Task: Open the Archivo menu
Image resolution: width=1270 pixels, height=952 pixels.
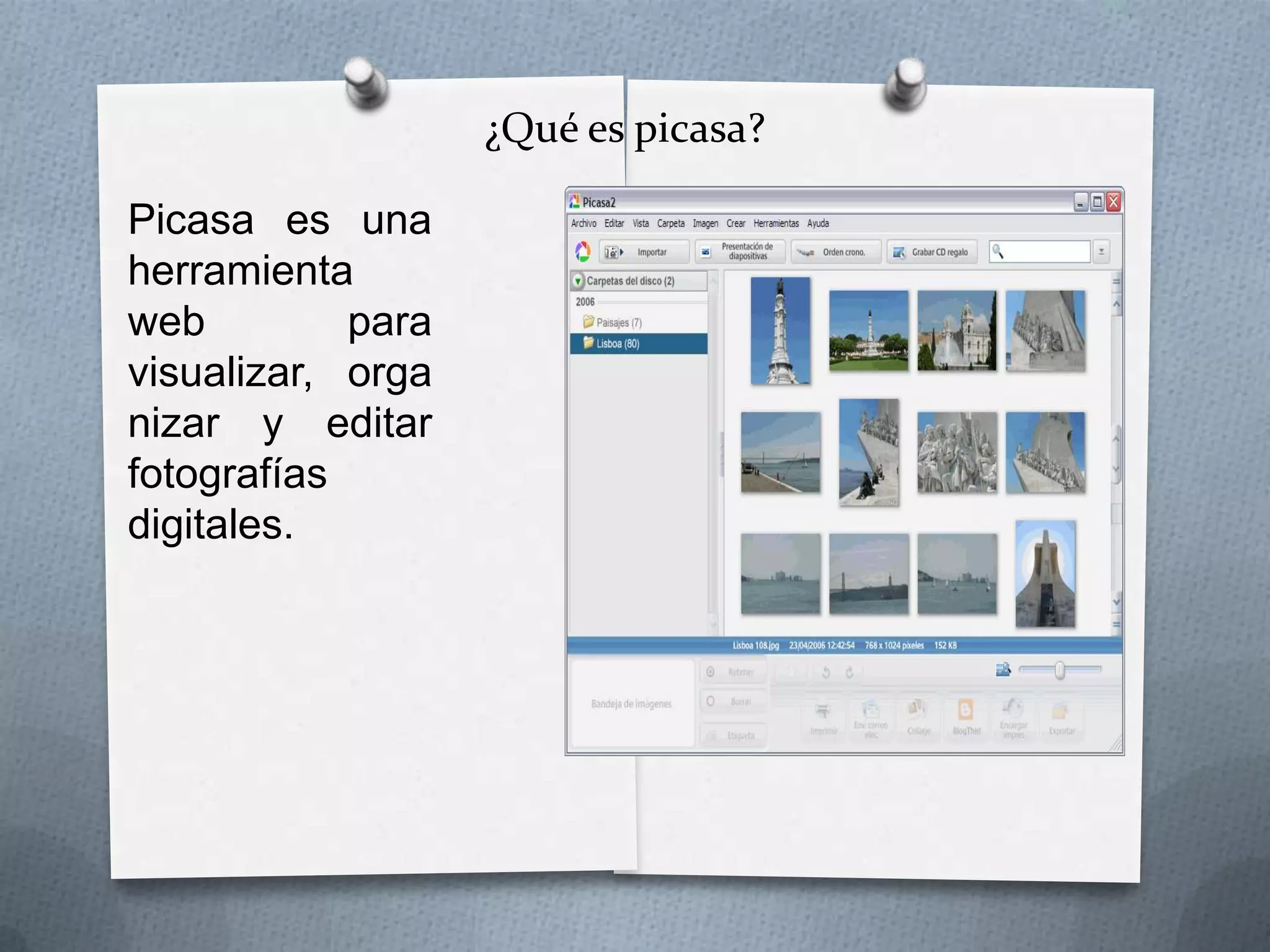Action: coord(584,223)
